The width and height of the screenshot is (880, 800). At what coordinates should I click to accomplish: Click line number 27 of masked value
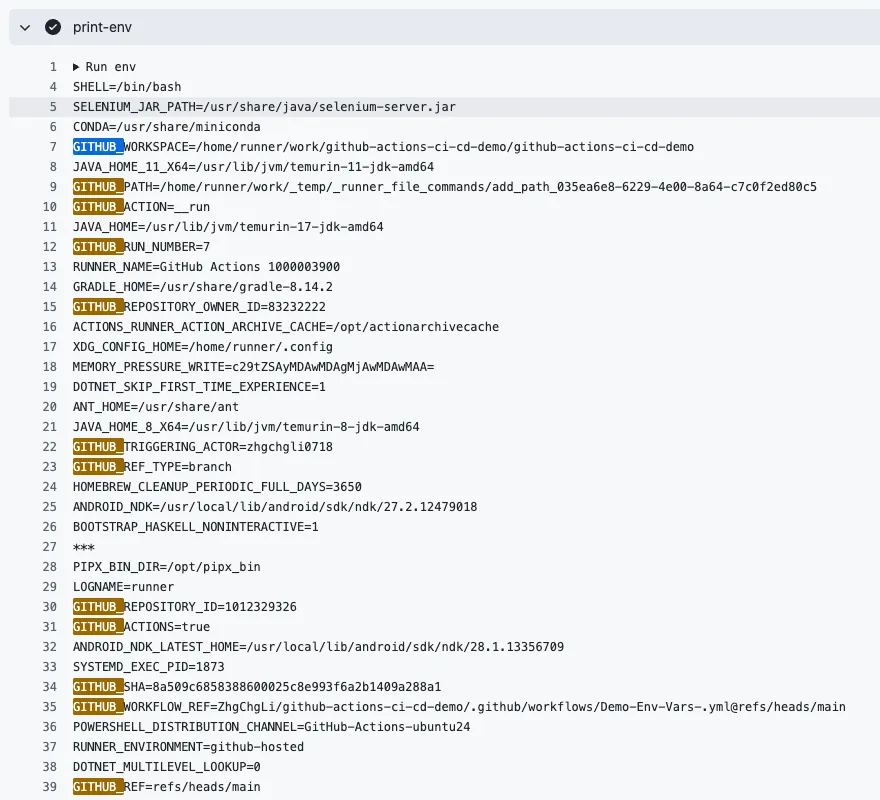pyautogui.click(x=50, y=547)
